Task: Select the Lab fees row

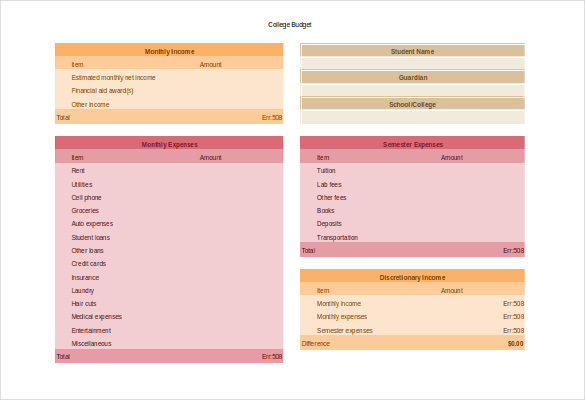Action: (x=412, y=184)
